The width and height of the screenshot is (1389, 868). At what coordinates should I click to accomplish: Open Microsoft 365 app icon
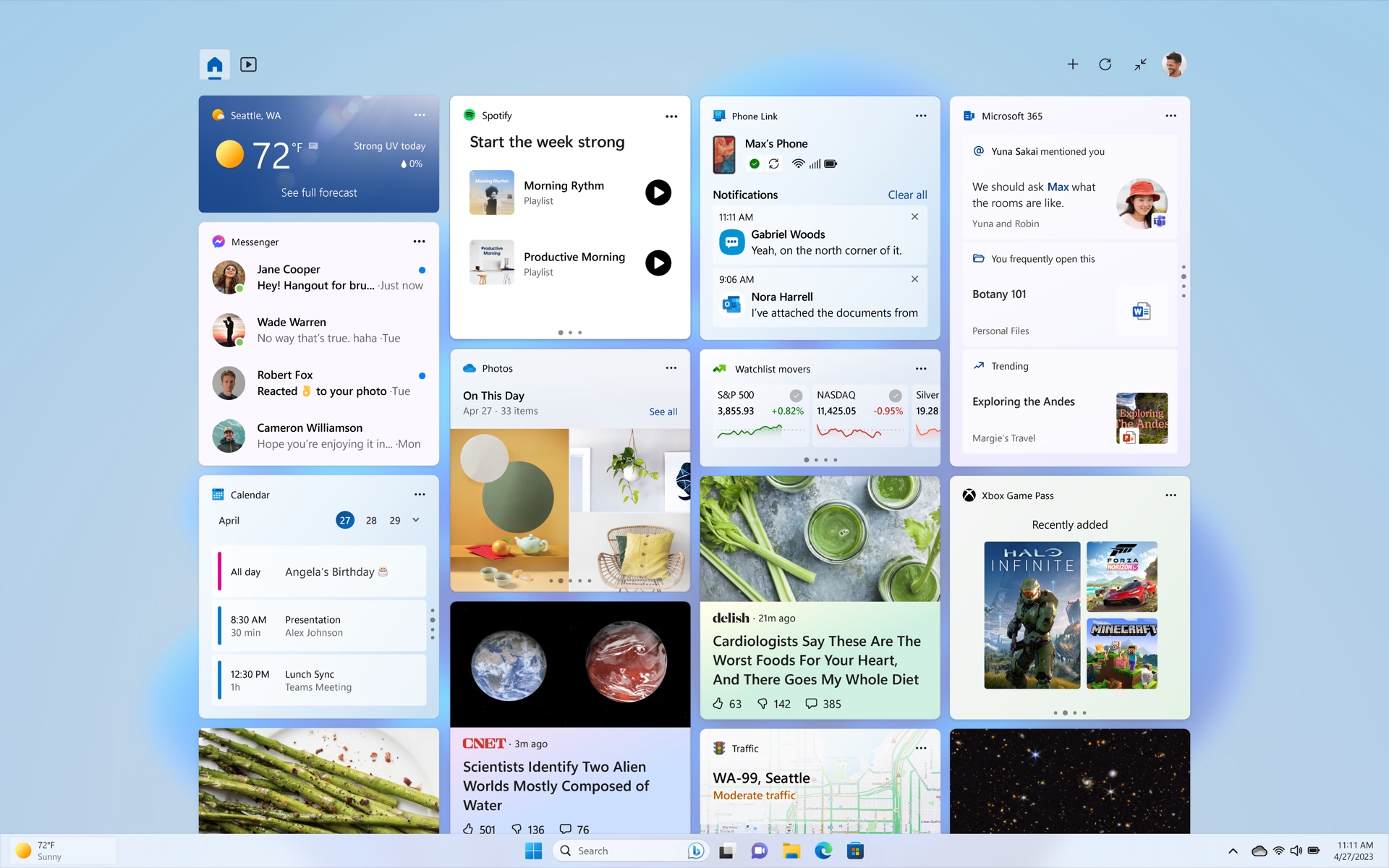pos(968,115)
